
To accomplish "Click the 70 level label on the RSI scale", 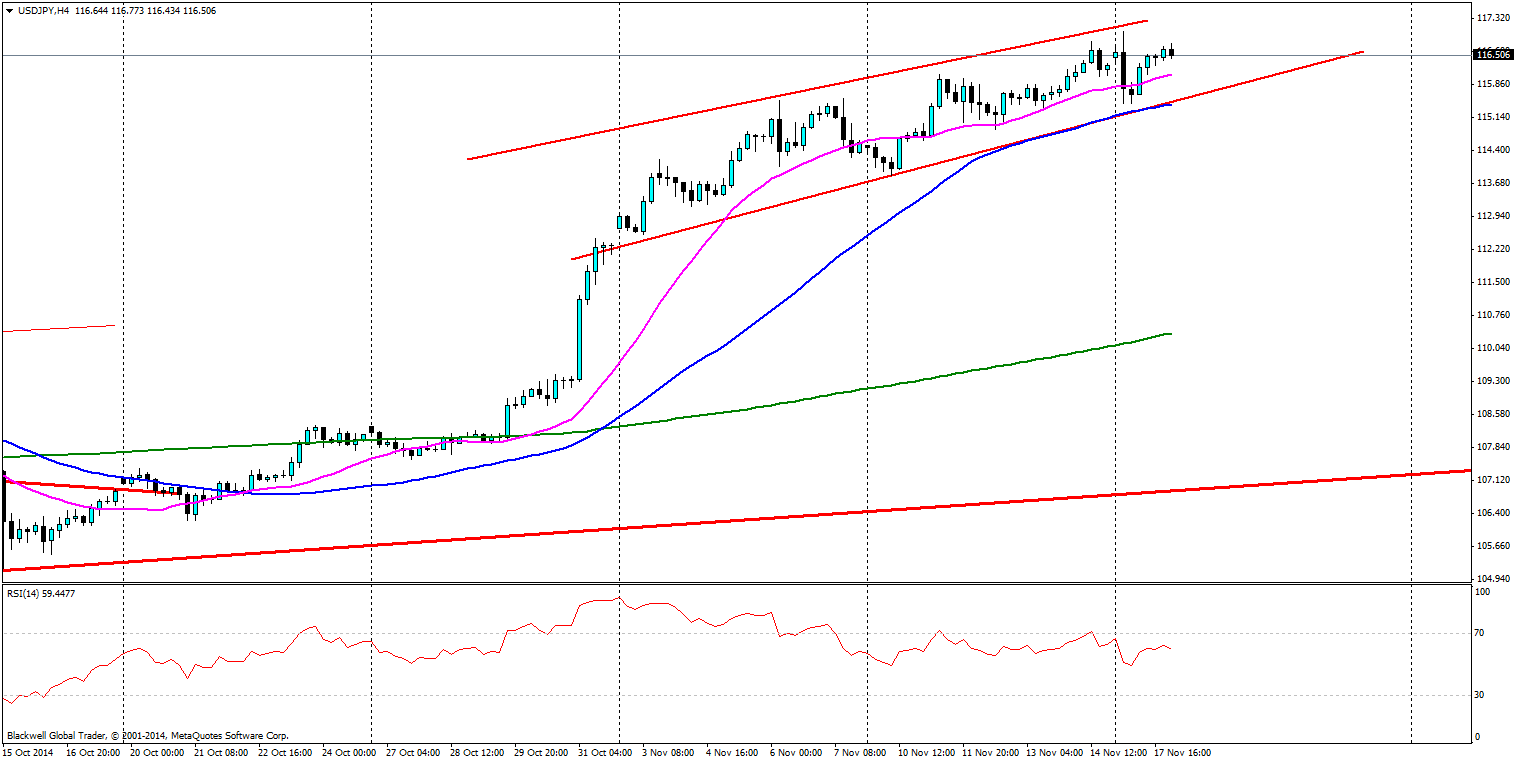I will [x=1482, y=633].
